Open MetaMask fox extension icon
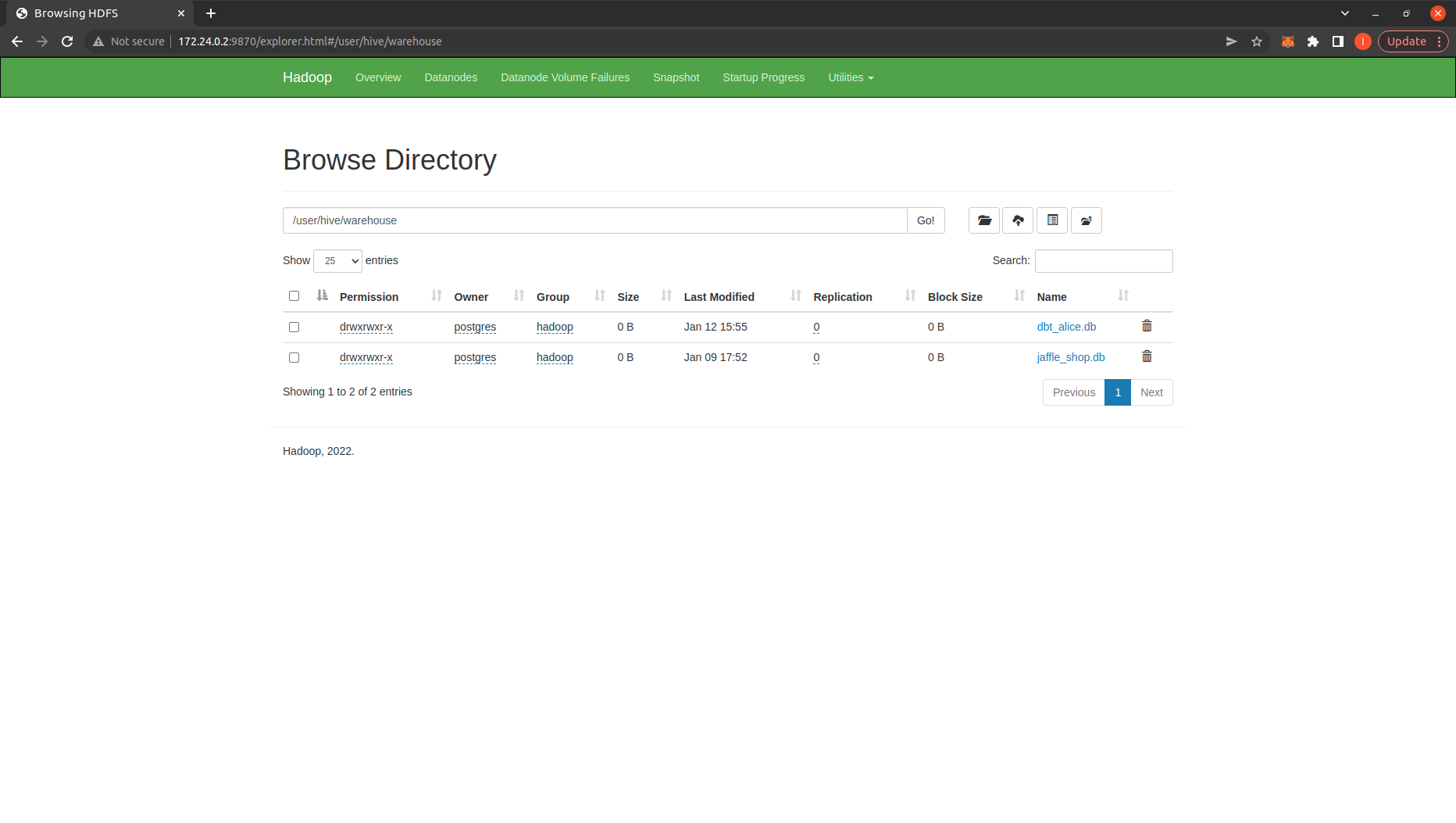This screenshot has width=1456, height=823. pyautogui.click(x=1288, y=41)
